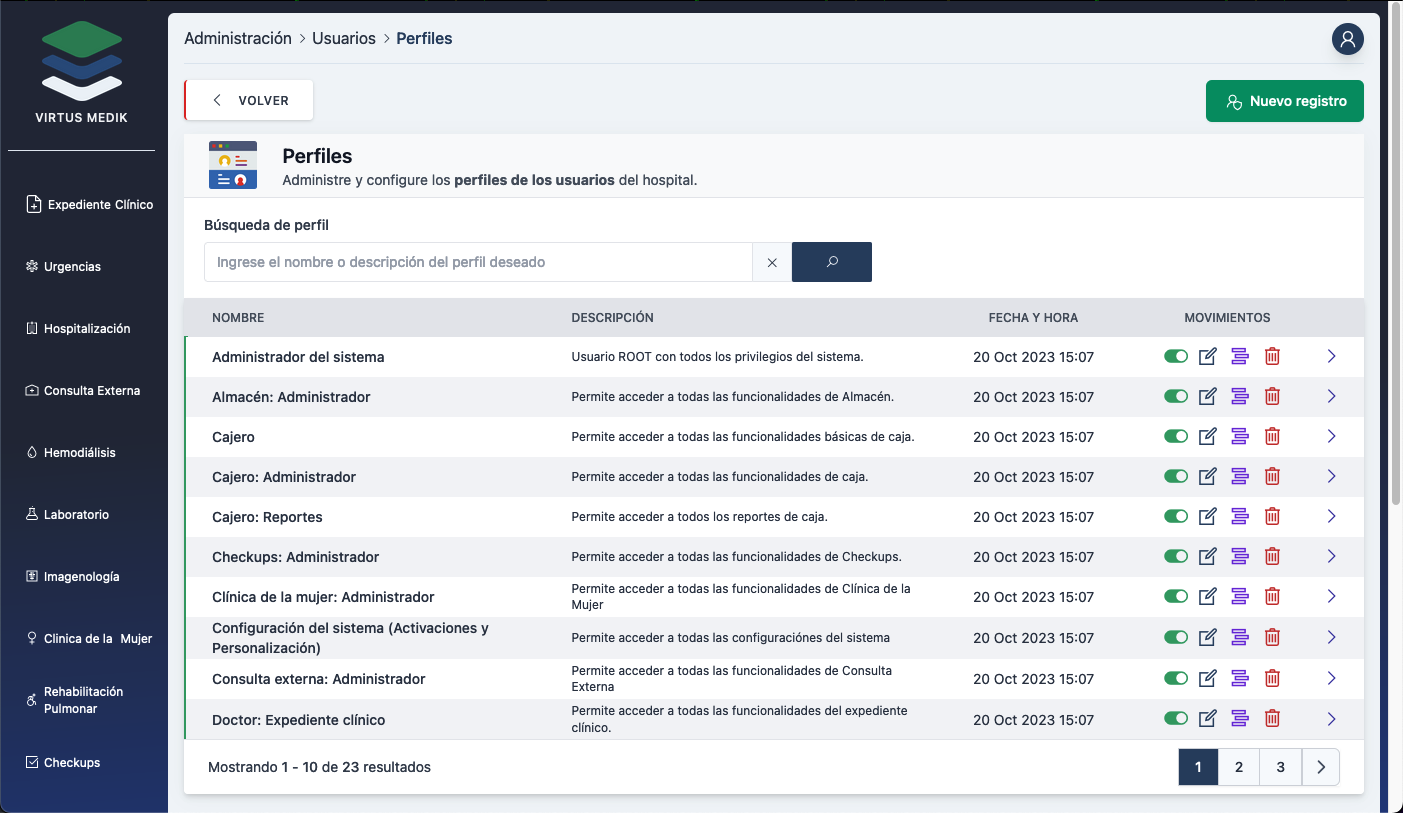Click the Nuevo registro button
Screen dimensions: 1403x813
pyautogui.click(x=1284, y=101)
